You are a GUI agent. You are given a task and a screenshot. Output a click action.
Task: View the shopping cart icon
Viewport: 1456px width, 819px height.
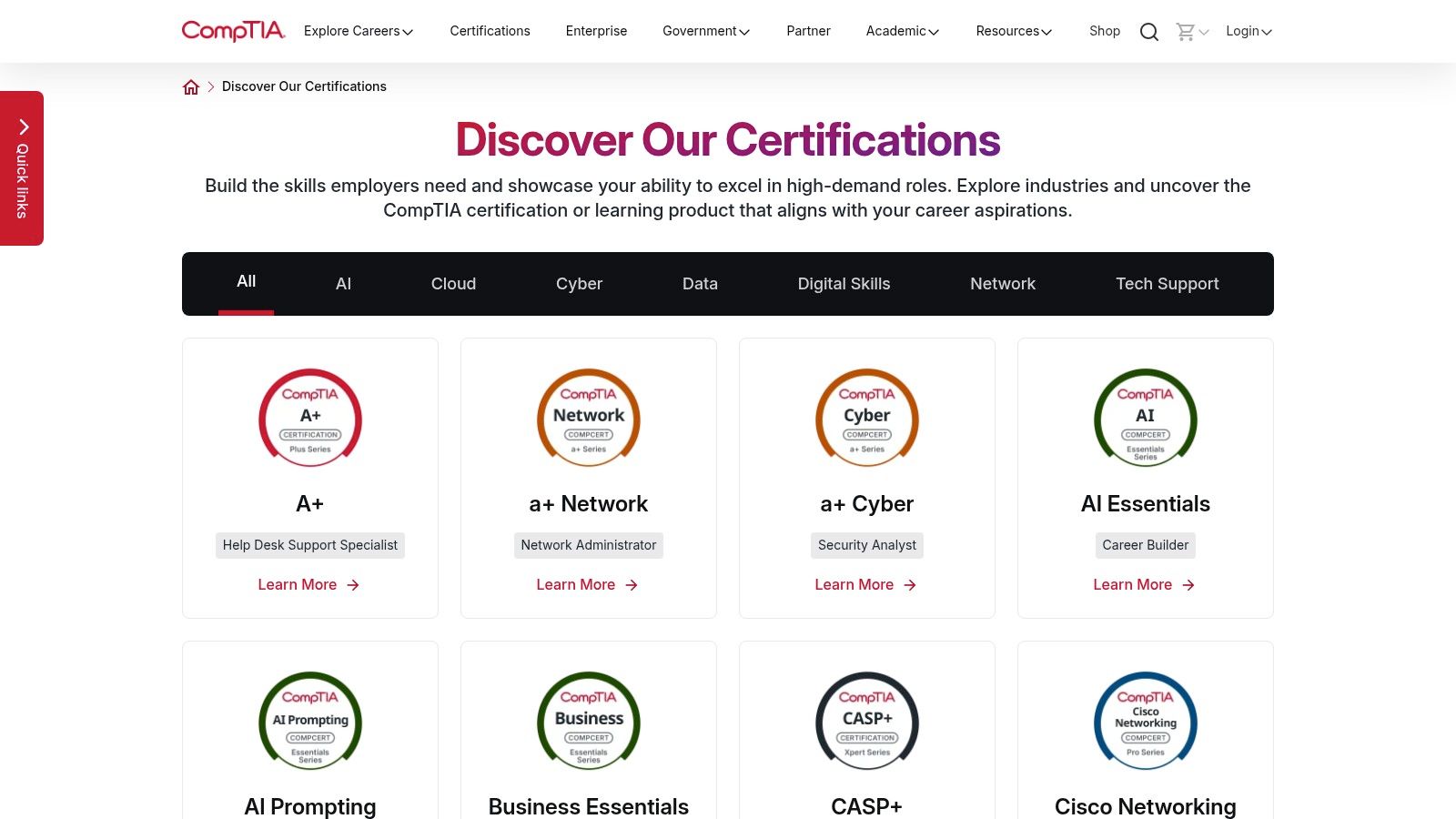click(x=1186, y=31)
